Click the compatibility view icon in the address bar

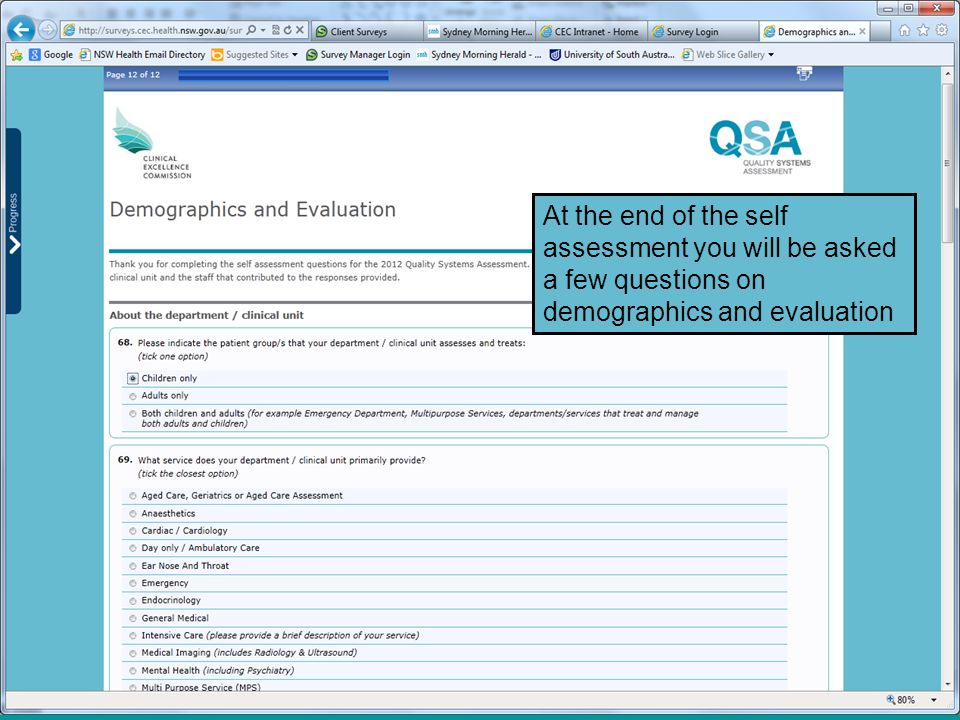click(276, 30)
